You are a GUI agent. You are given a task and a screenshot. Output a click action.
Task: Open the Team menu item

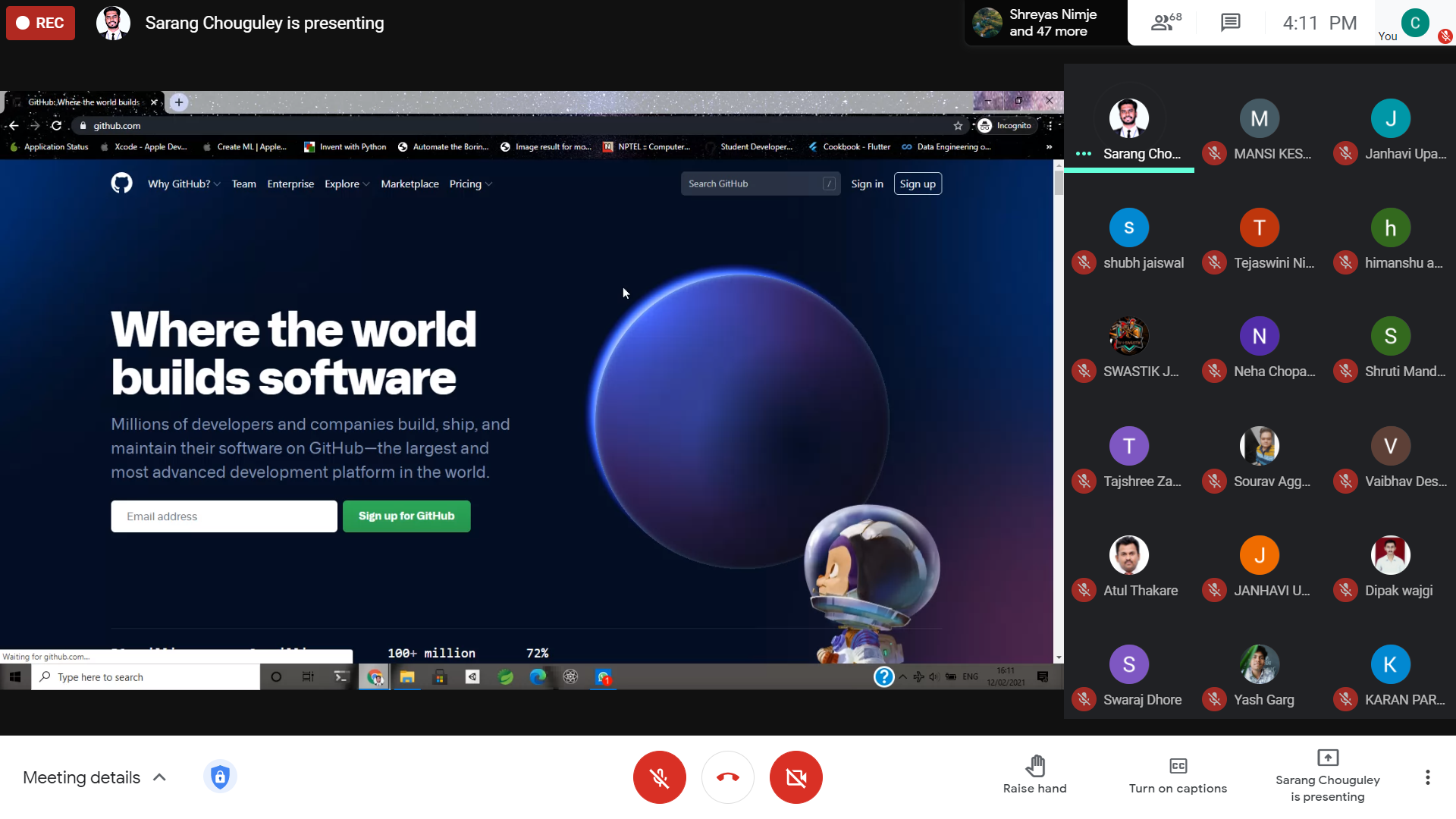coord(243,184)
